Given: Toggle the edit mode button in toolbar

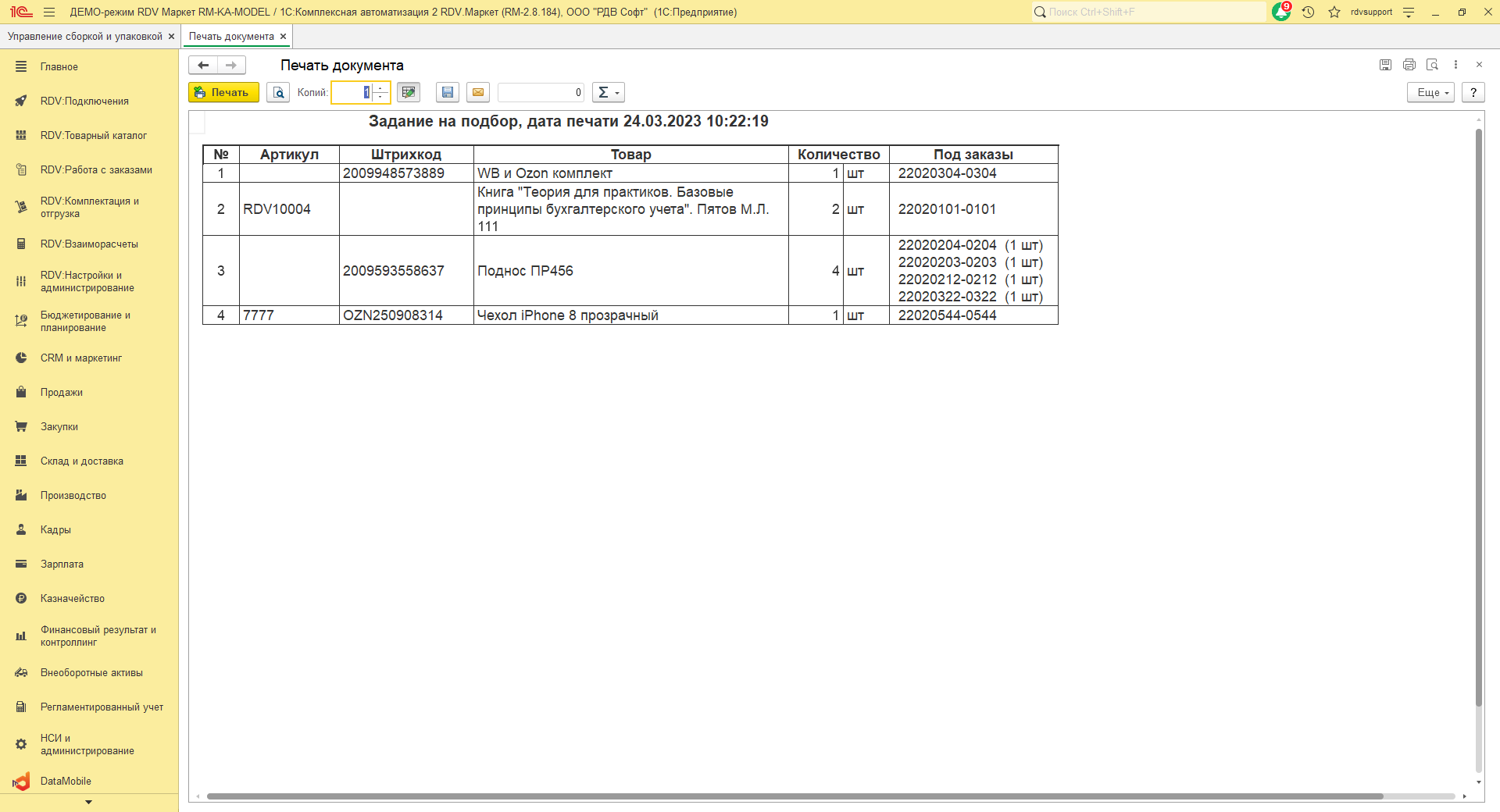Looking at the screenshot, I should [408, 92].
